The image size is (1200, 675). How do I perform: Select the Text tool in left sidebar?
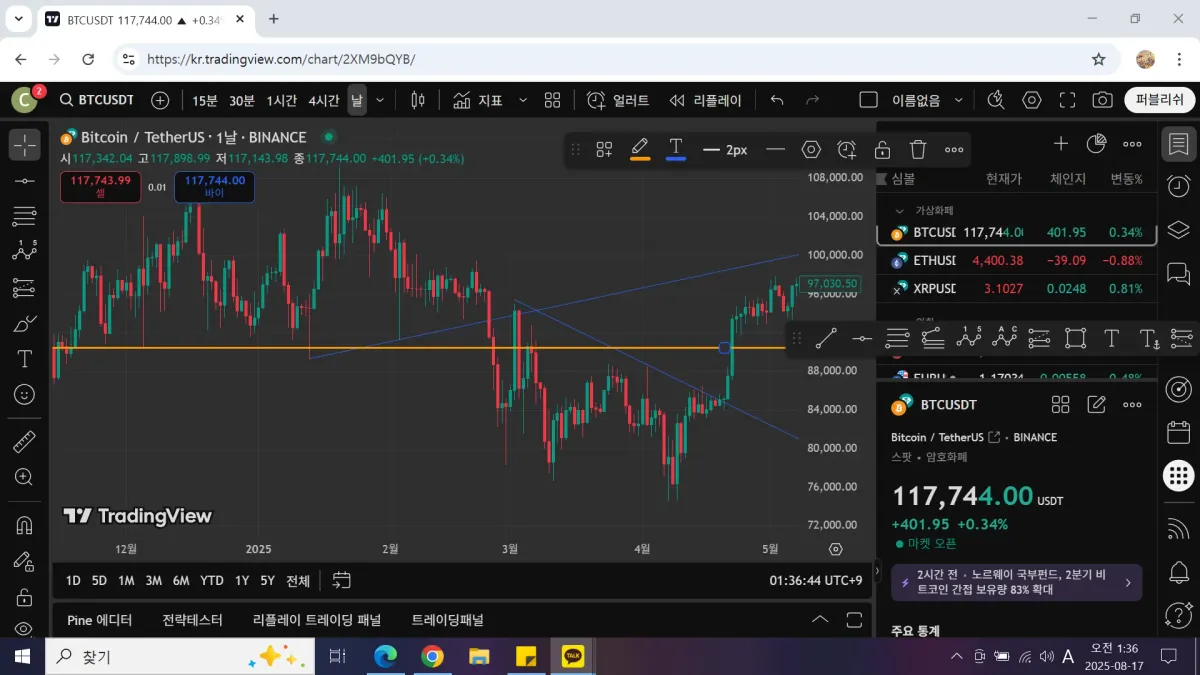(25, 358)
